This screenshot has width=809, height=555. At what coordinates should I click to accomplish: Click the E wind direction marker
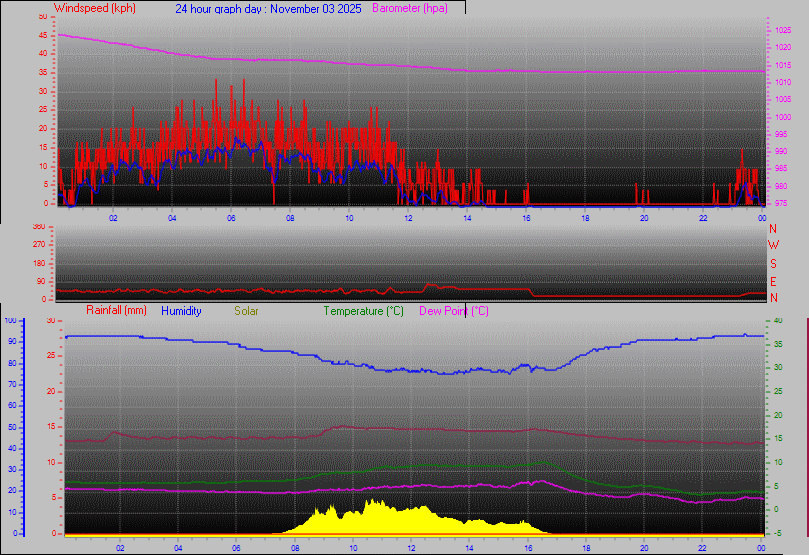(x=773, y=281)
